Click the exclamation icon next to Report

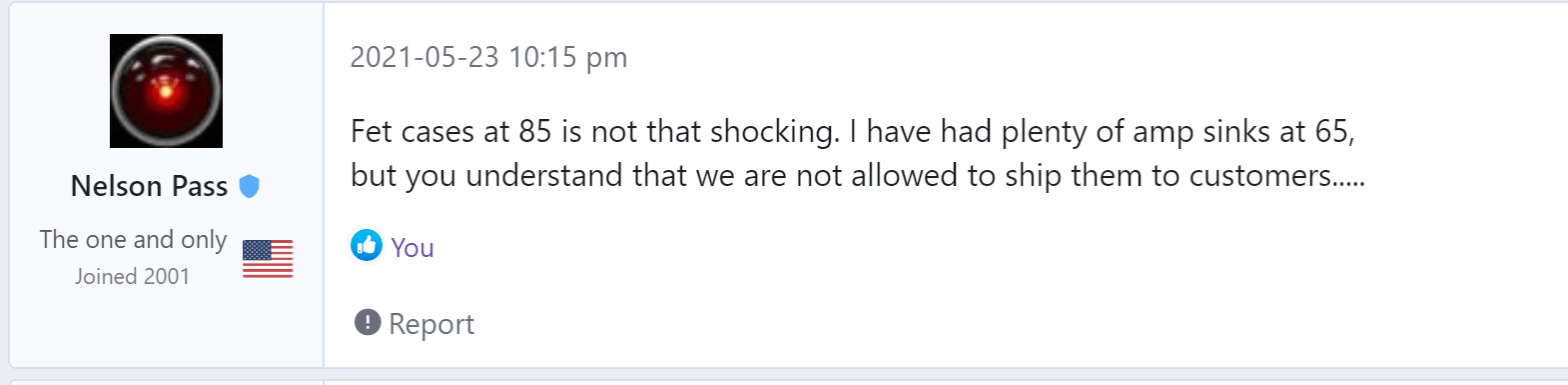(x=368, y=322)
